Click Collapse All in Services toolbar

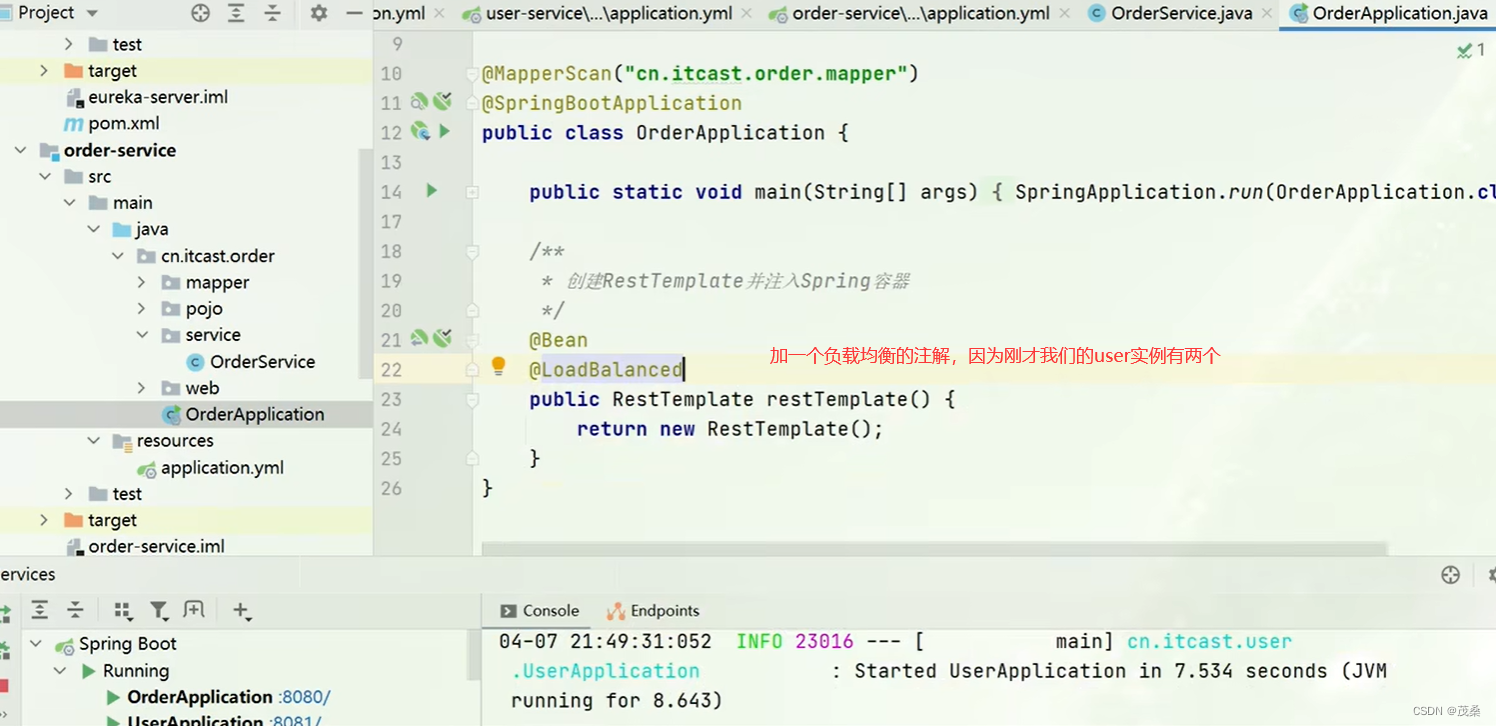pyautogui.click(x=75, y=610)
